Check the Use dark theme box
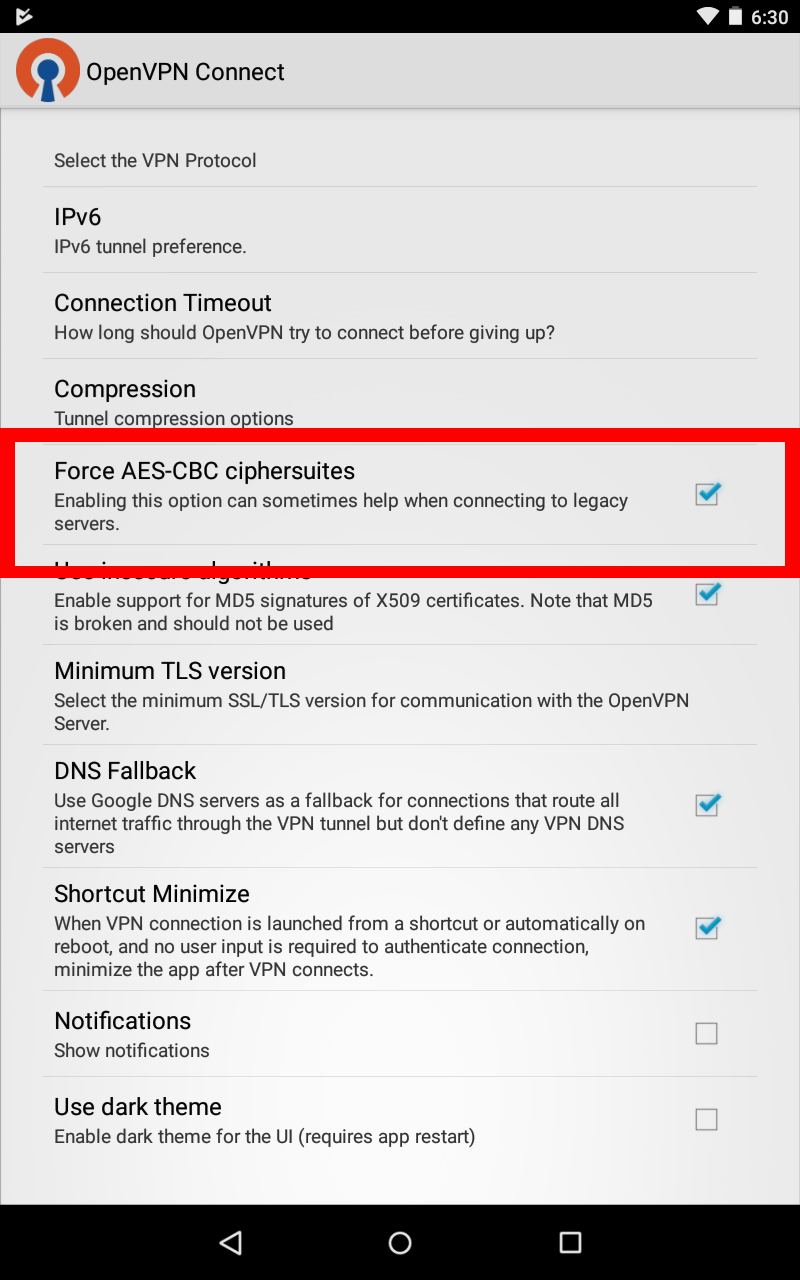The height and width of the screenshot is (1280, 800). (x=706, y=1120)
